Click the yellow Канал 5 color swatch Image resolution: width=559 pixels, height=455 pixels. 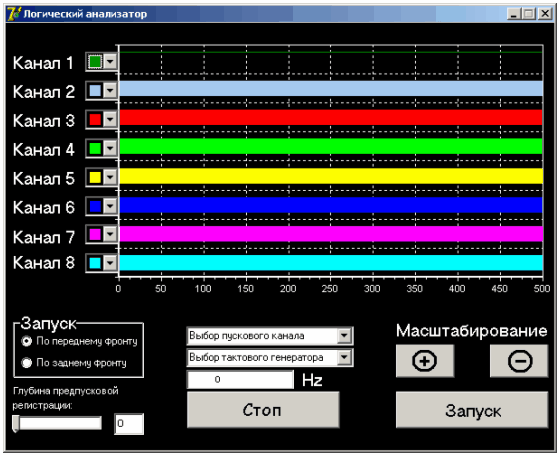pyautogui.click(x=95, y=177)
